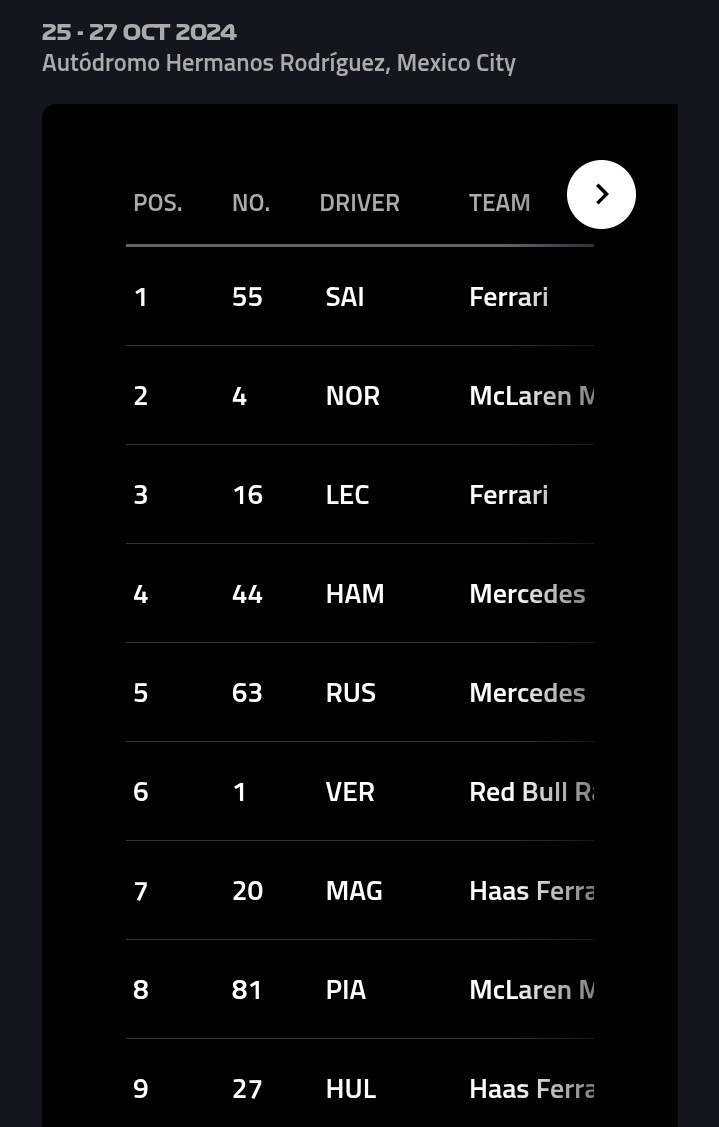The width and height of the screenshot is (719, 1127).
Task: Click driver LEC entry
Action: tap(347, 495)
